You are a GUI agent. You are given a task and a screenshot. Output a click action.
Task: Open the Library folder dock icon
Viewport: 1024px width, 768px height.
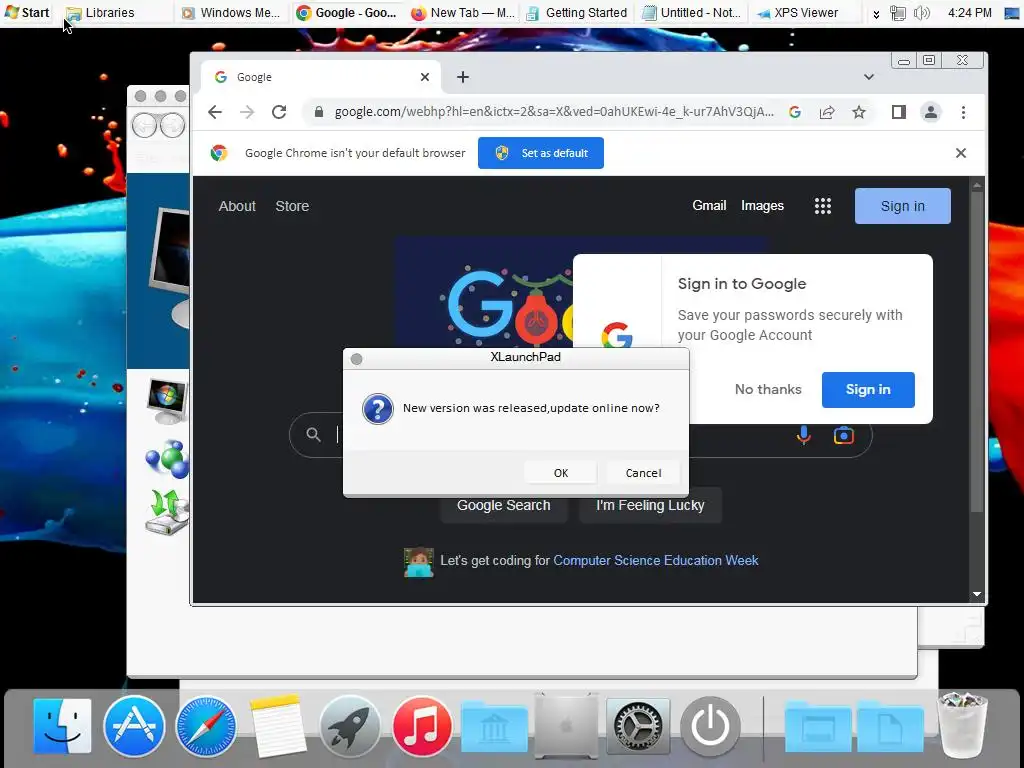click(x=494, y=727)
